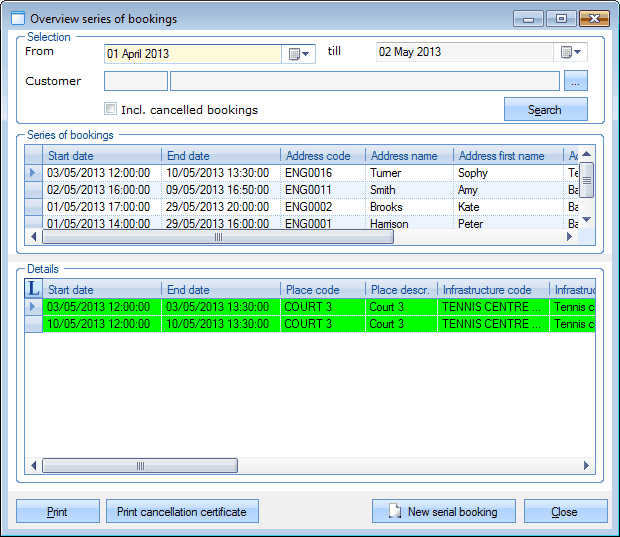This screenshot has height=537, width=620.
Task: Click Details Start date column header
Action: pyautogui.click(x=102, y=290)
